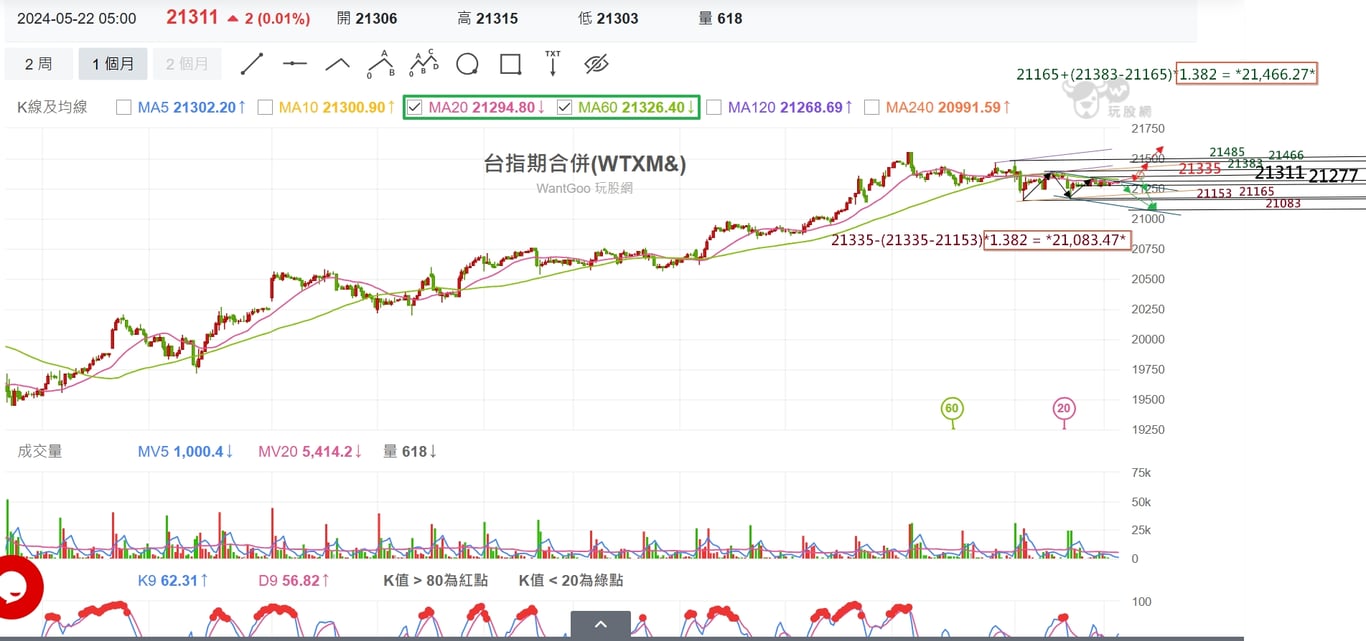Click the 量 618 header volume value
The image size is (1366, 641).
tap(720, 18)
